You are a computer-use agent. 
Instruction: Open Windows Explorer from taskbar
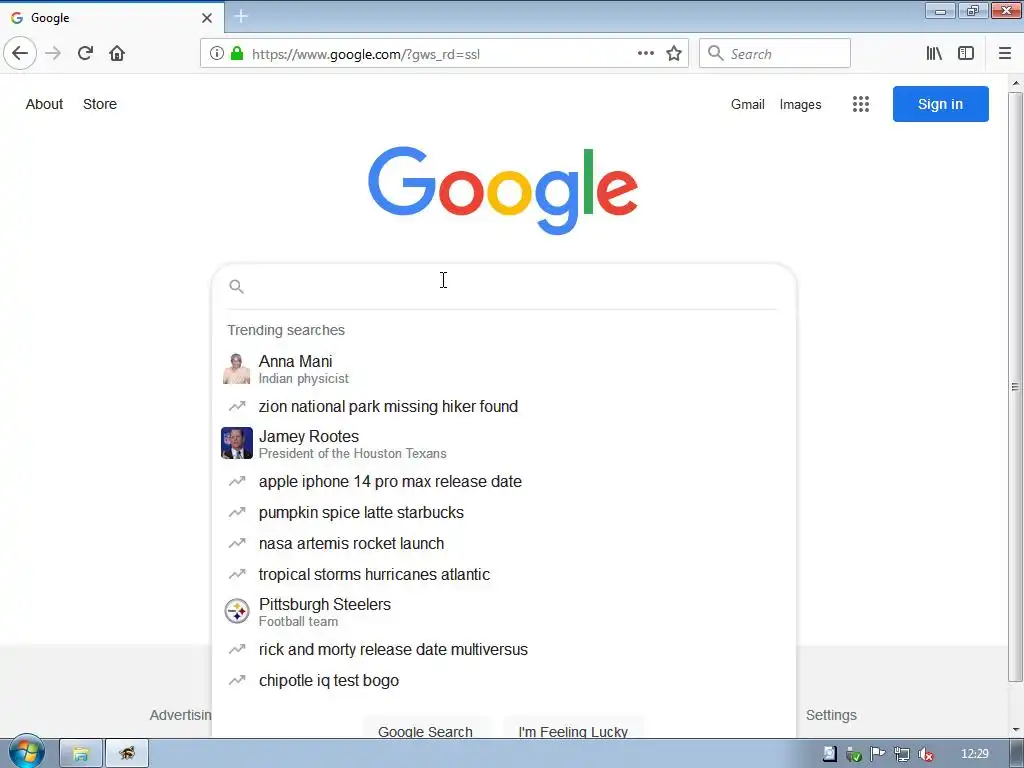(81, 754)
